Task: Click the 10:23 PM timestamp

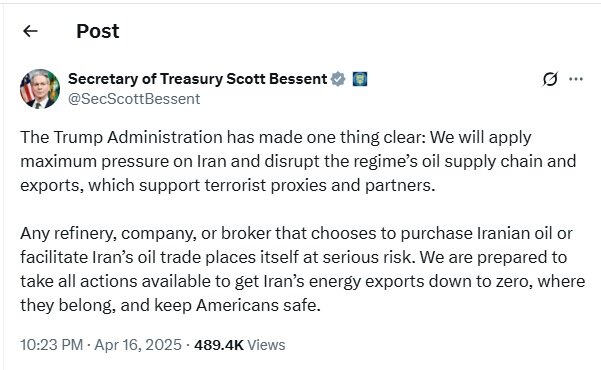Action: [x=51, y=345]
